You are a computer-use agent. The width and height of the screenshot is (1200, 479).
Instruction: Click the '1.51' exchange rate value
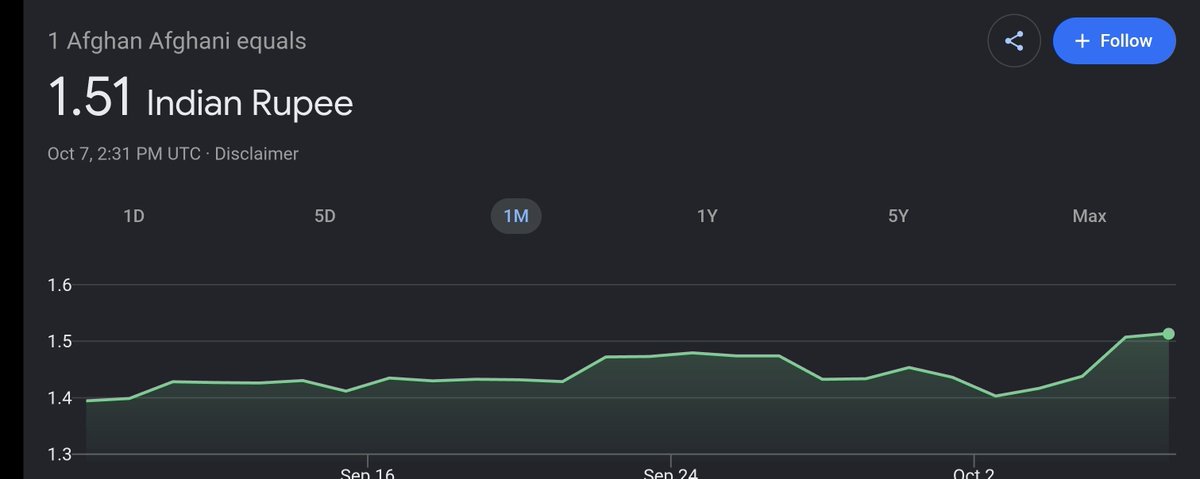coord(90,98)
